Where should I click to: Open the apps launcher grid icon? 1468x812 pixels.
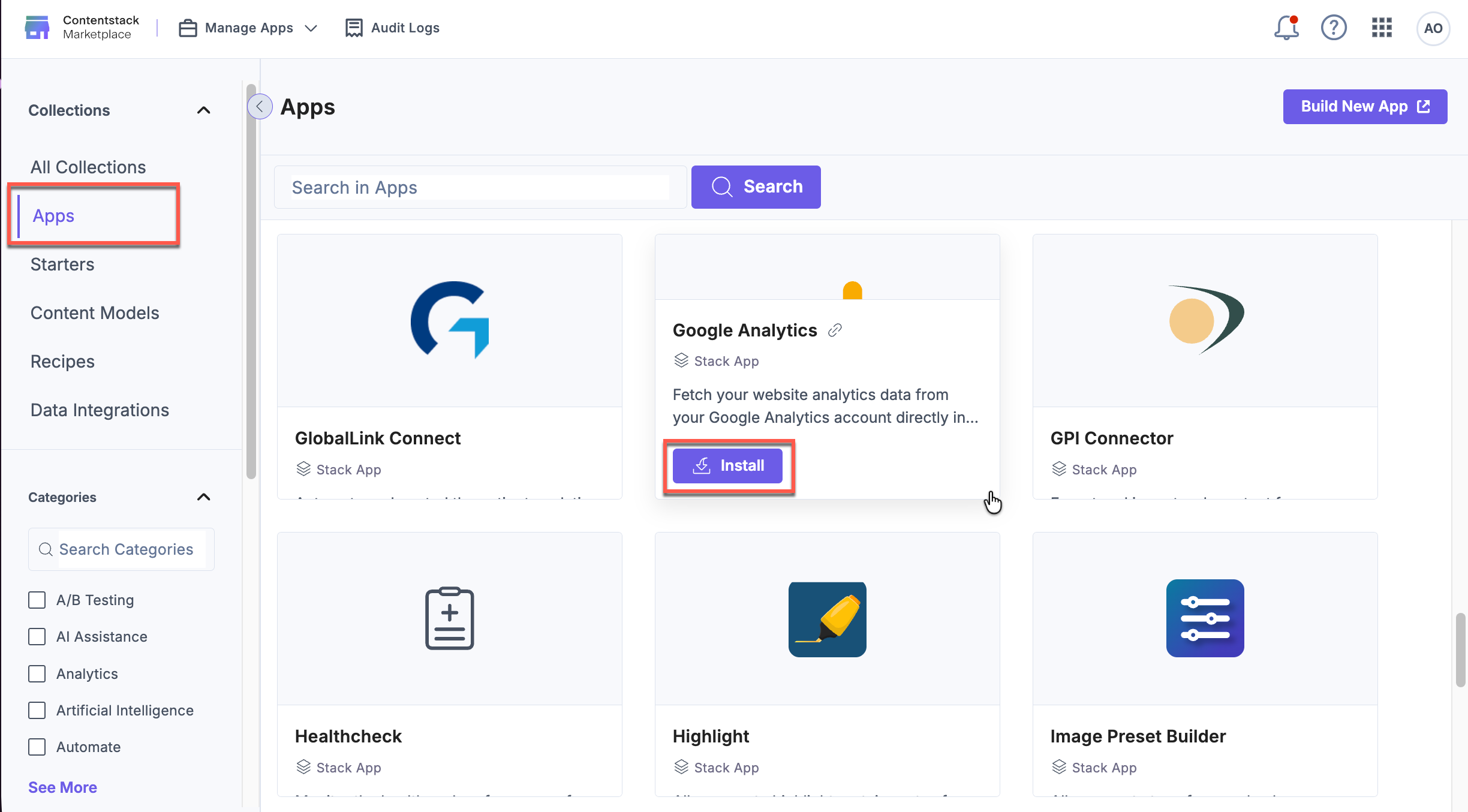(1382, 28)
